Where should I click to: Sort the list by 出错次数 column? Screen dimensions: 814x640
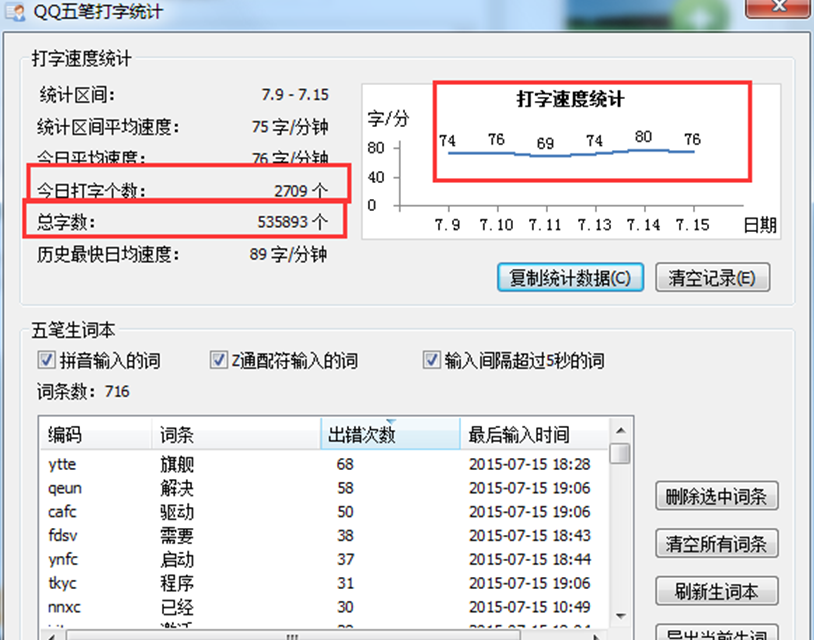(388, 435)
